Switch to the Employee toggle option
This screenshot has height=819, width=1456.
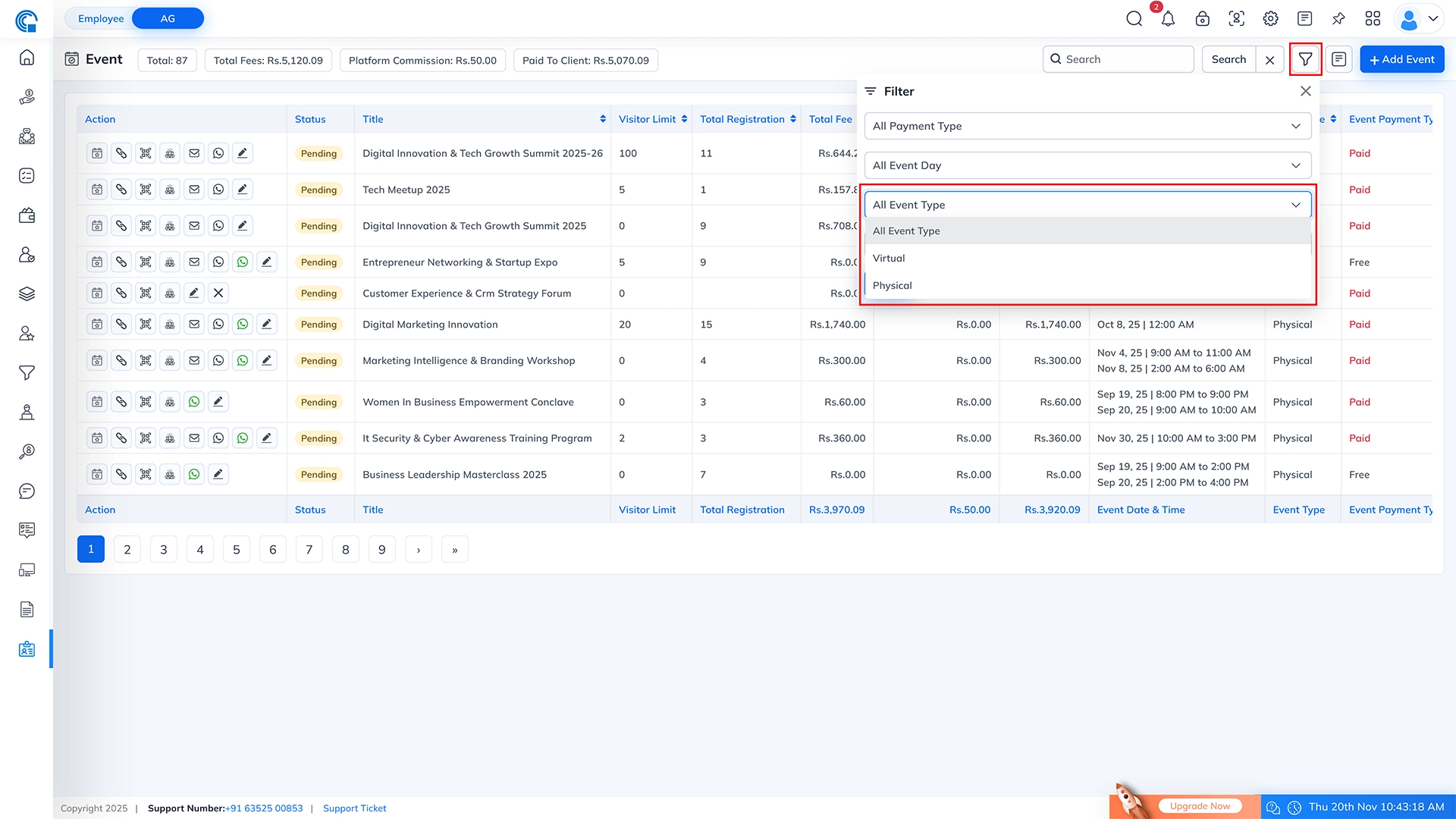pyautogui.click(x=101, y=18)
